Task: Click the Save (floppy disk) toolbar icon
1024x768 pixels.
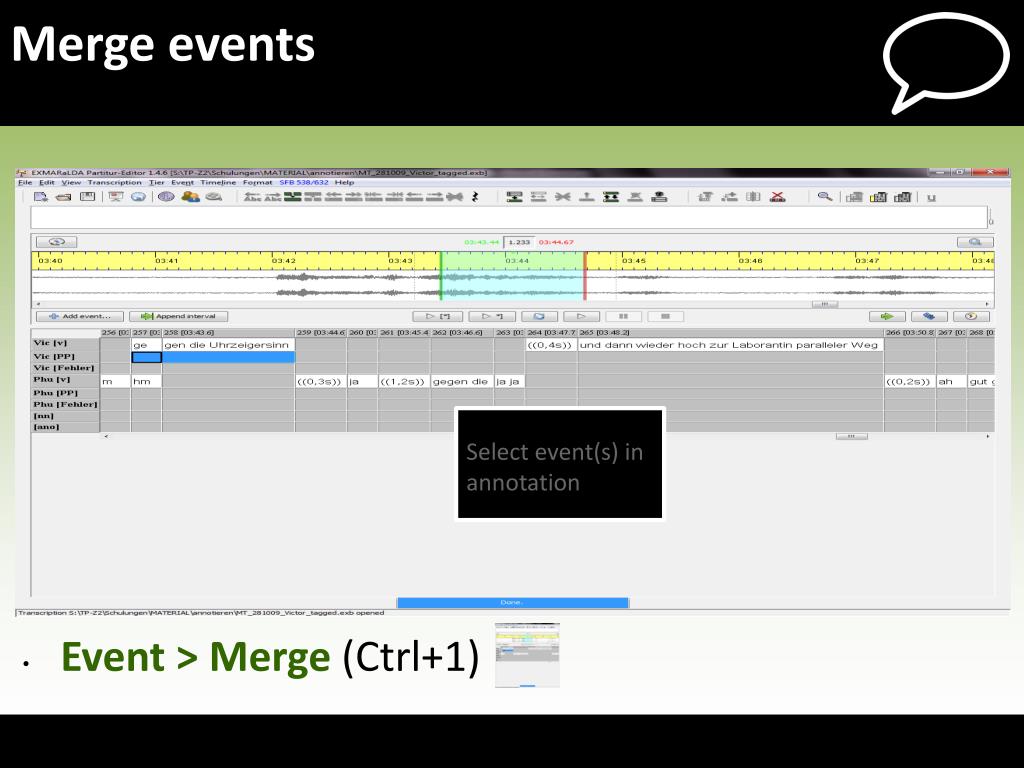Action: pyautogui.click(x=87, y=197)
